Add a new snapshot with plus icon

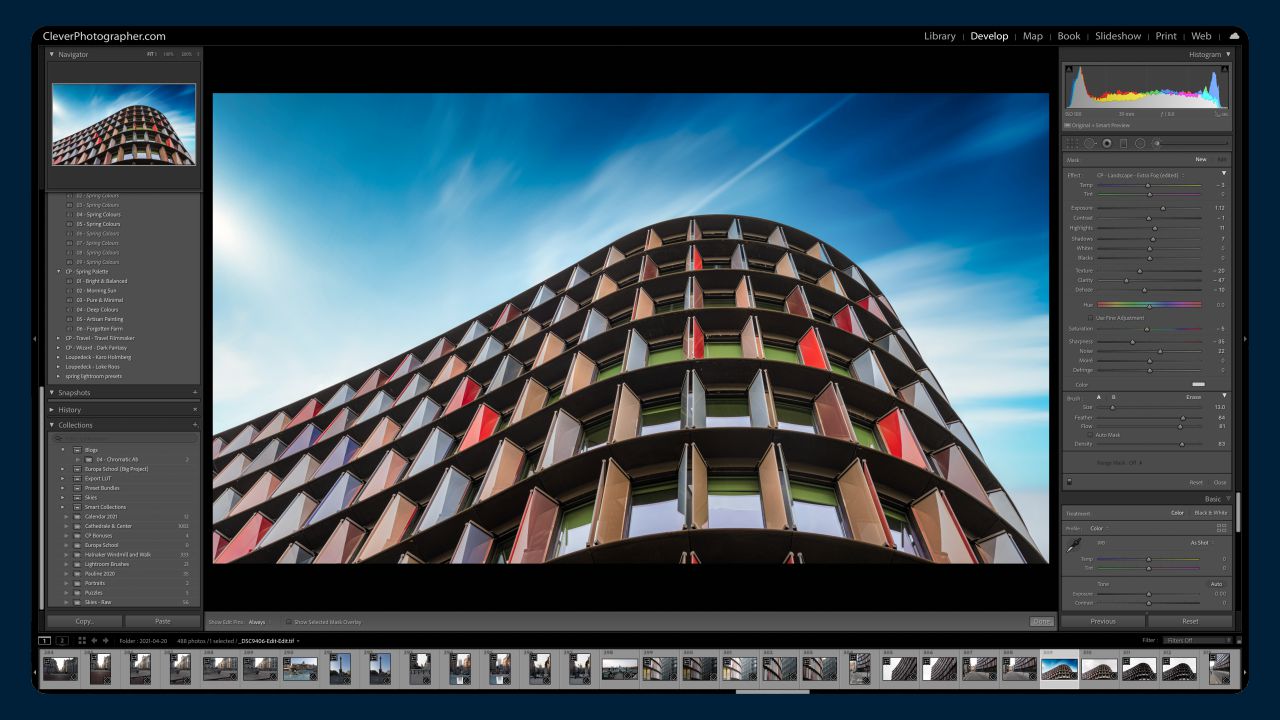coord(195,392)
